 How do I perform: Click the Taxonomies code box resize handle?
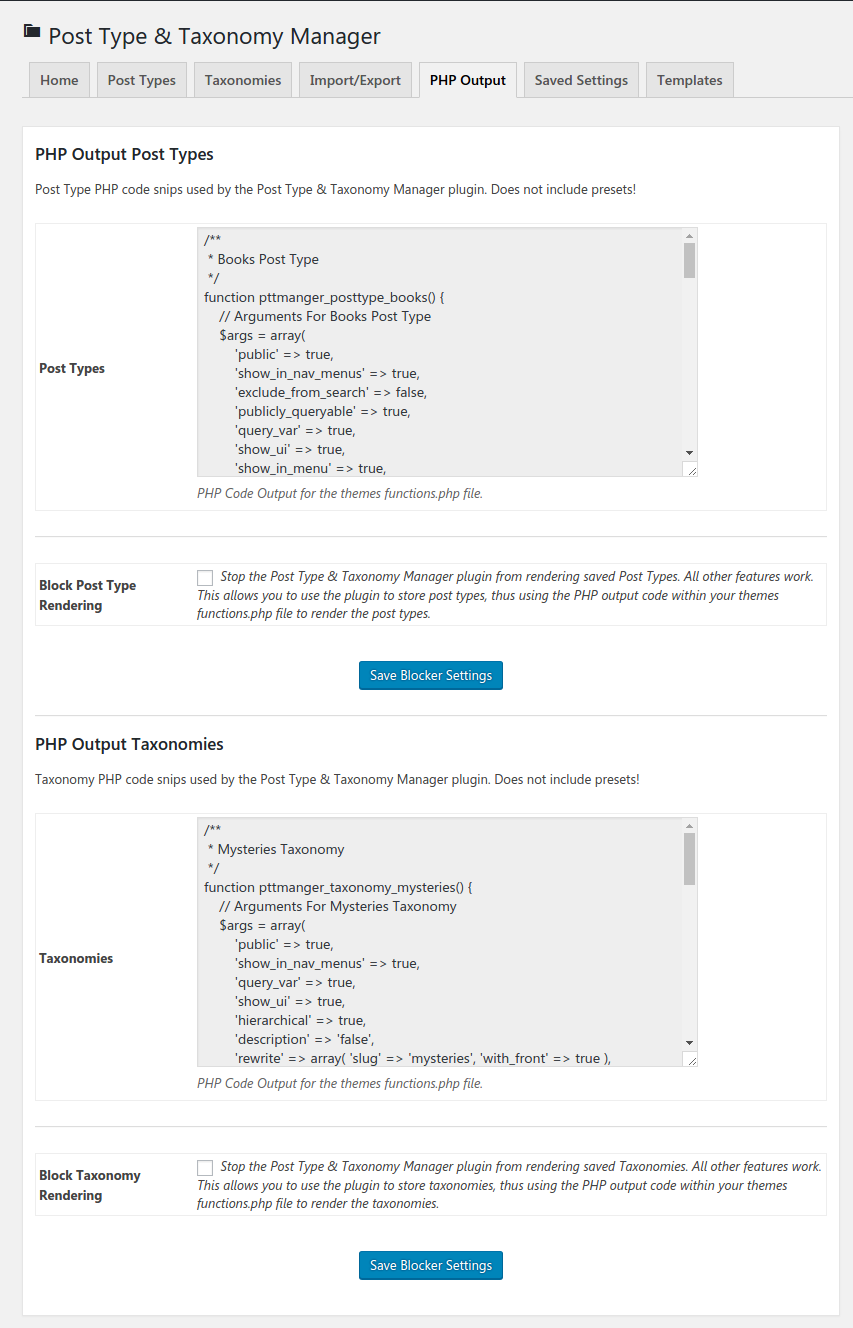pyautogui.click(x=690, y=1059)
